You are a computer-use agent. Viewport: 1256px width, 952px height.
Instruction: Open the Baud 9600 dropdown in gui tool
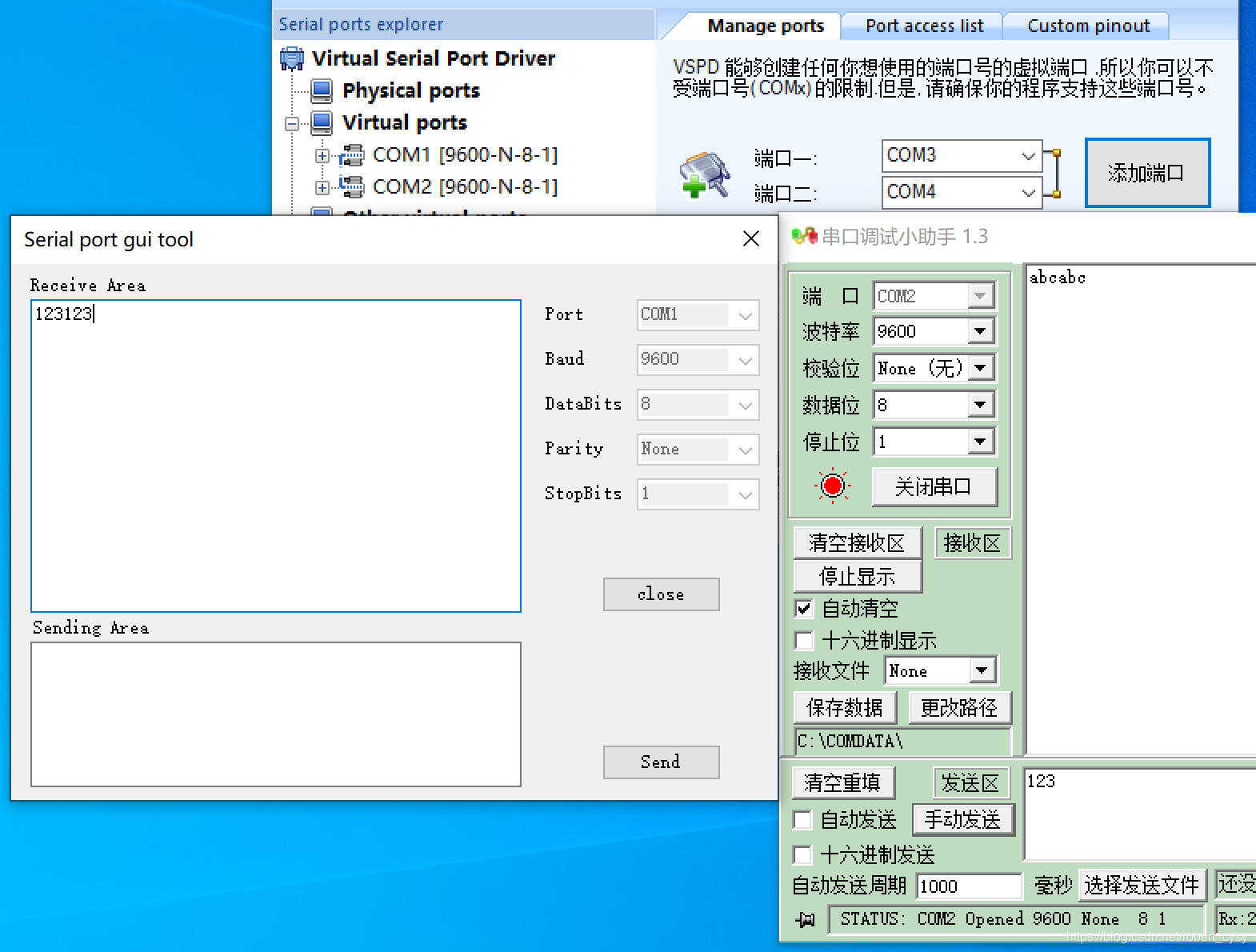pos(746,360)
